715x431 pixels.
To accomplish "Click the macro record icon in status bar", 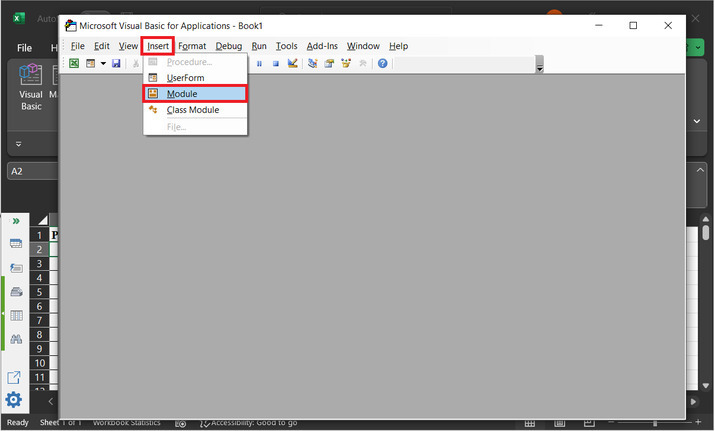I will pos(181,424).
